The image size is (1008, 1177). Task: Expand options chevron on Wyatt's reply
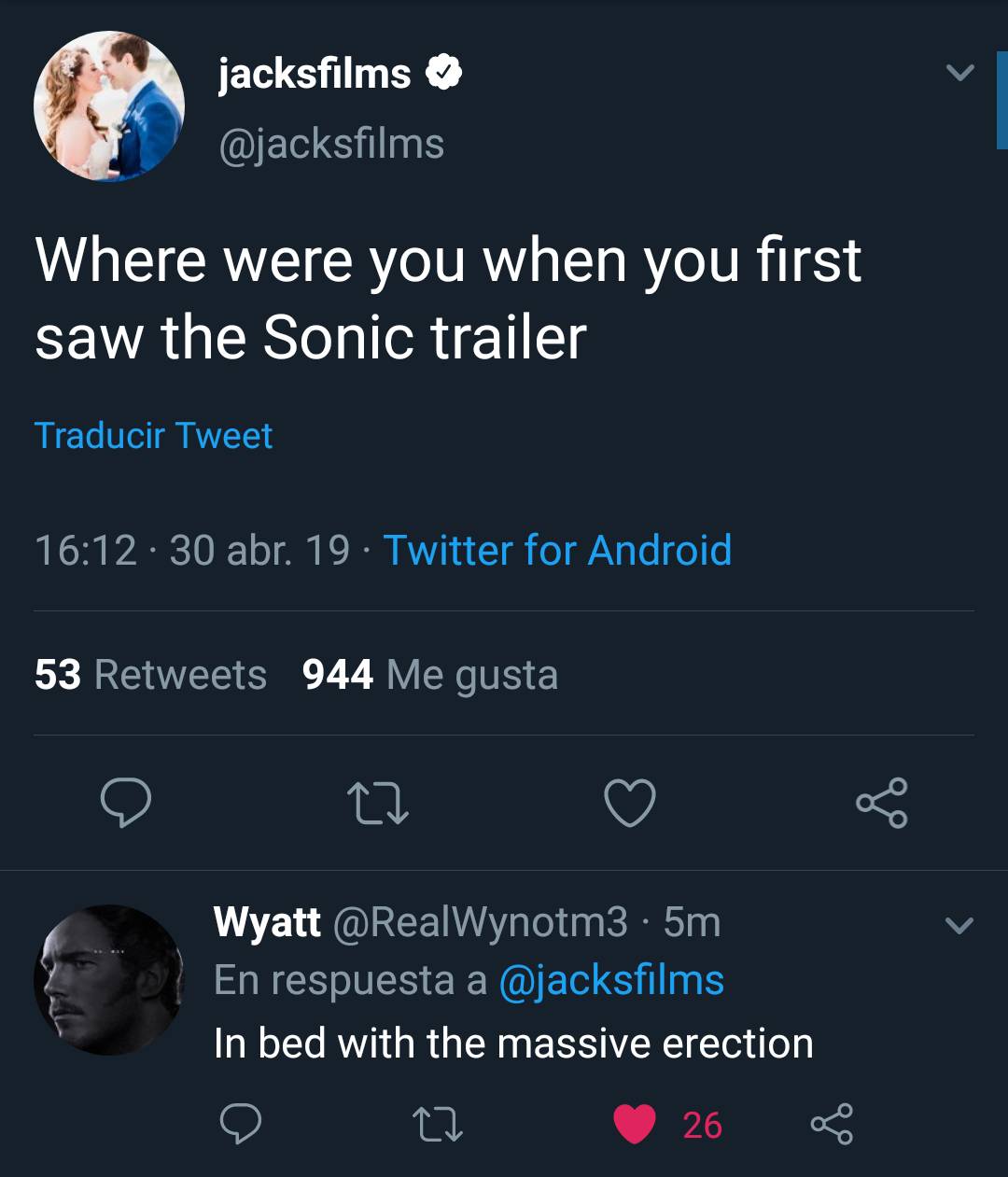point(959,925)
